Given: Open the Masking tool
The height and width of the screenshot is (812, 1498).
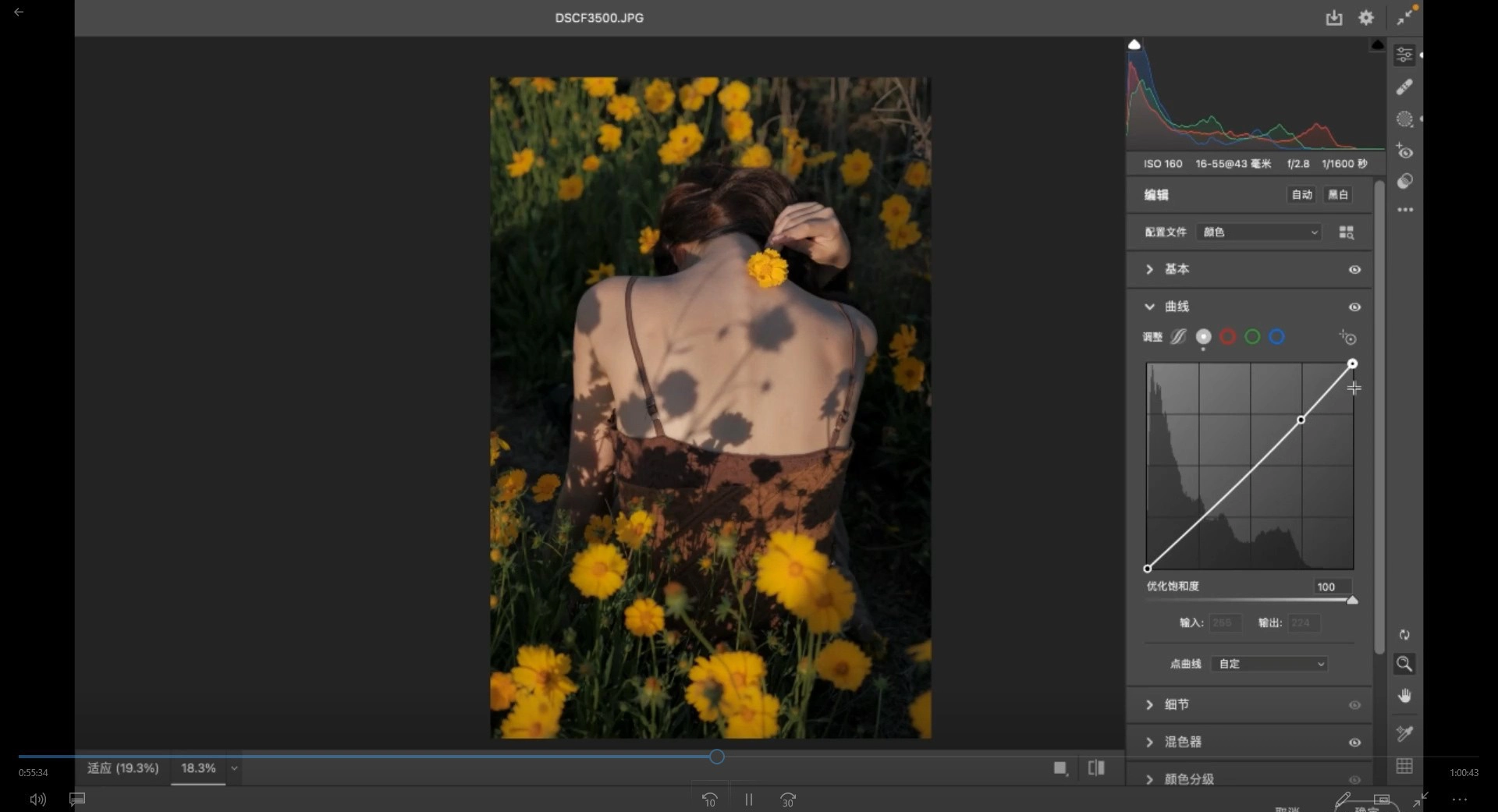Looking at the screenshot, I should click(1404, 119).
